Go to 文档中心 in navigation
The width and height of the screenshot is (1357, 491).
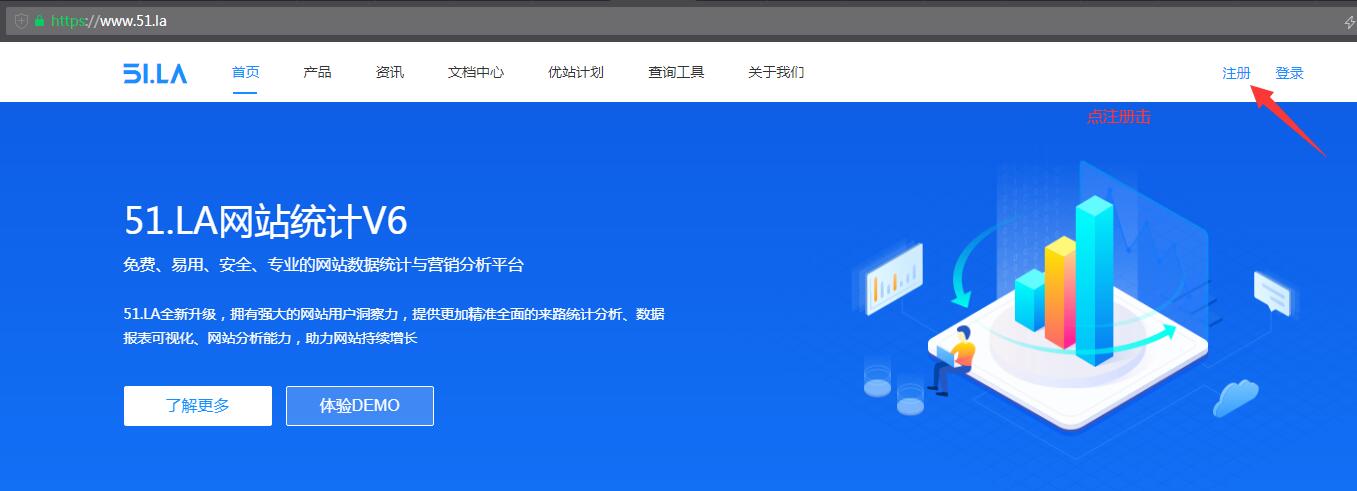pos(476,72)
